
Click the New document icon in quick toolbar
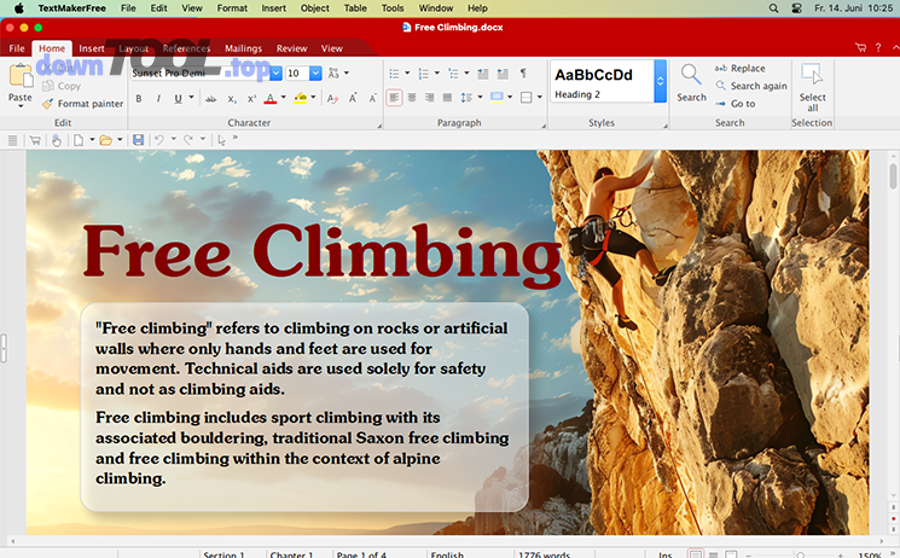click(78, 140)
